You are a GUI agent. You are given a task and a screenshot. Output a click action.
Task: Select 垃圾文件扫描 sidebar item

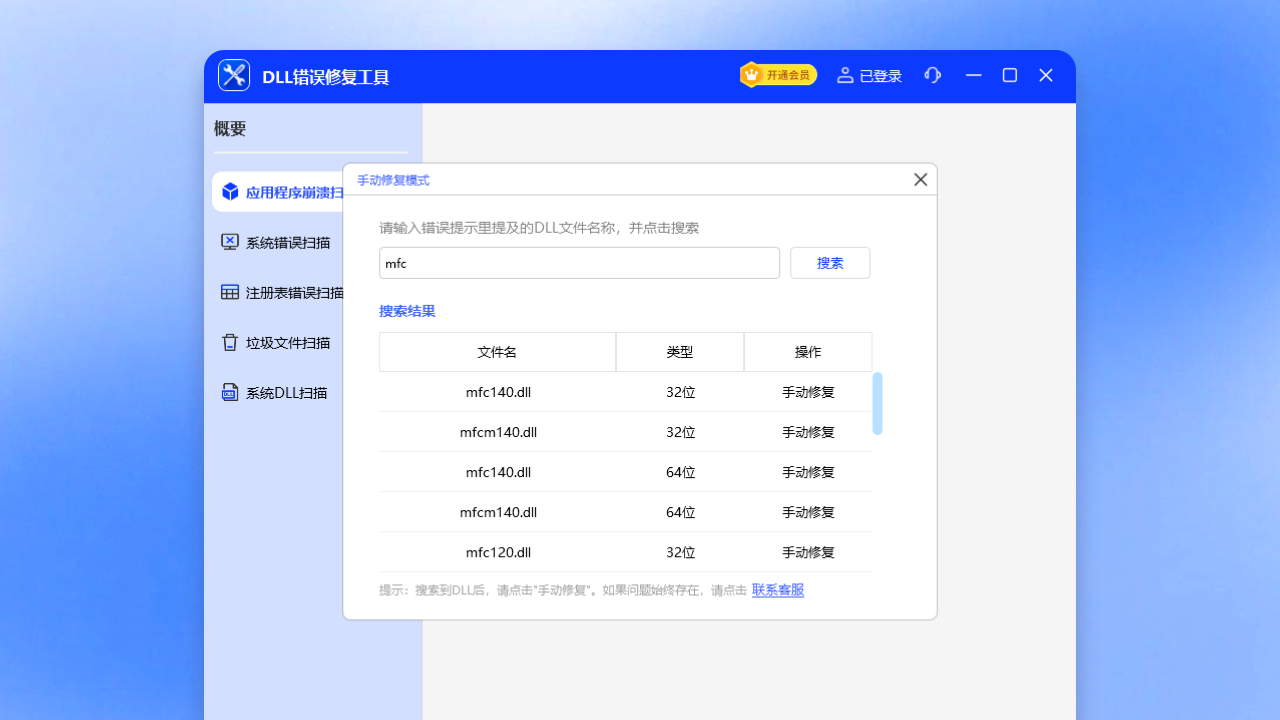pyautogui.click(x=277, y=342)
